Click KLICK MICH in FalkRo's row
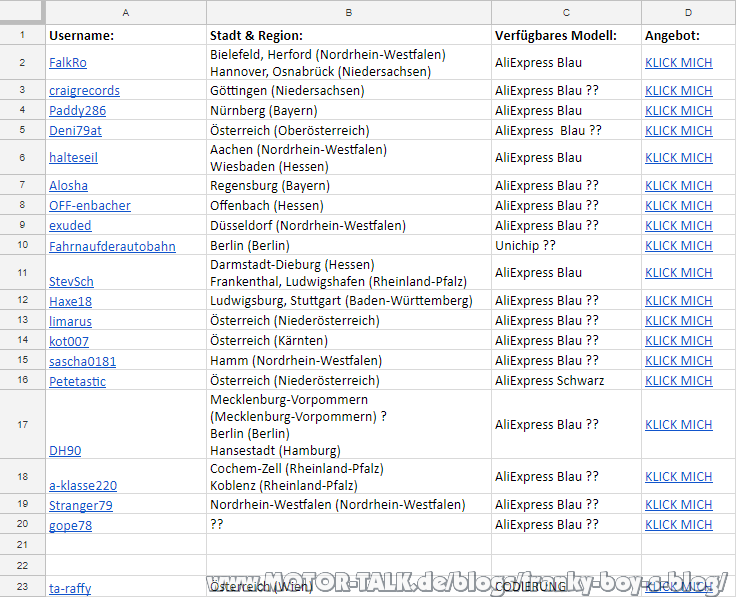736x597 pixels. coord(679,63)
